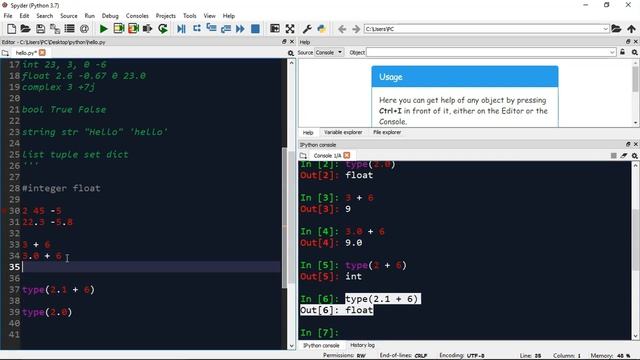Step into function debug icon
Screen dimensions: 640x360
click(x=211, y=29)
